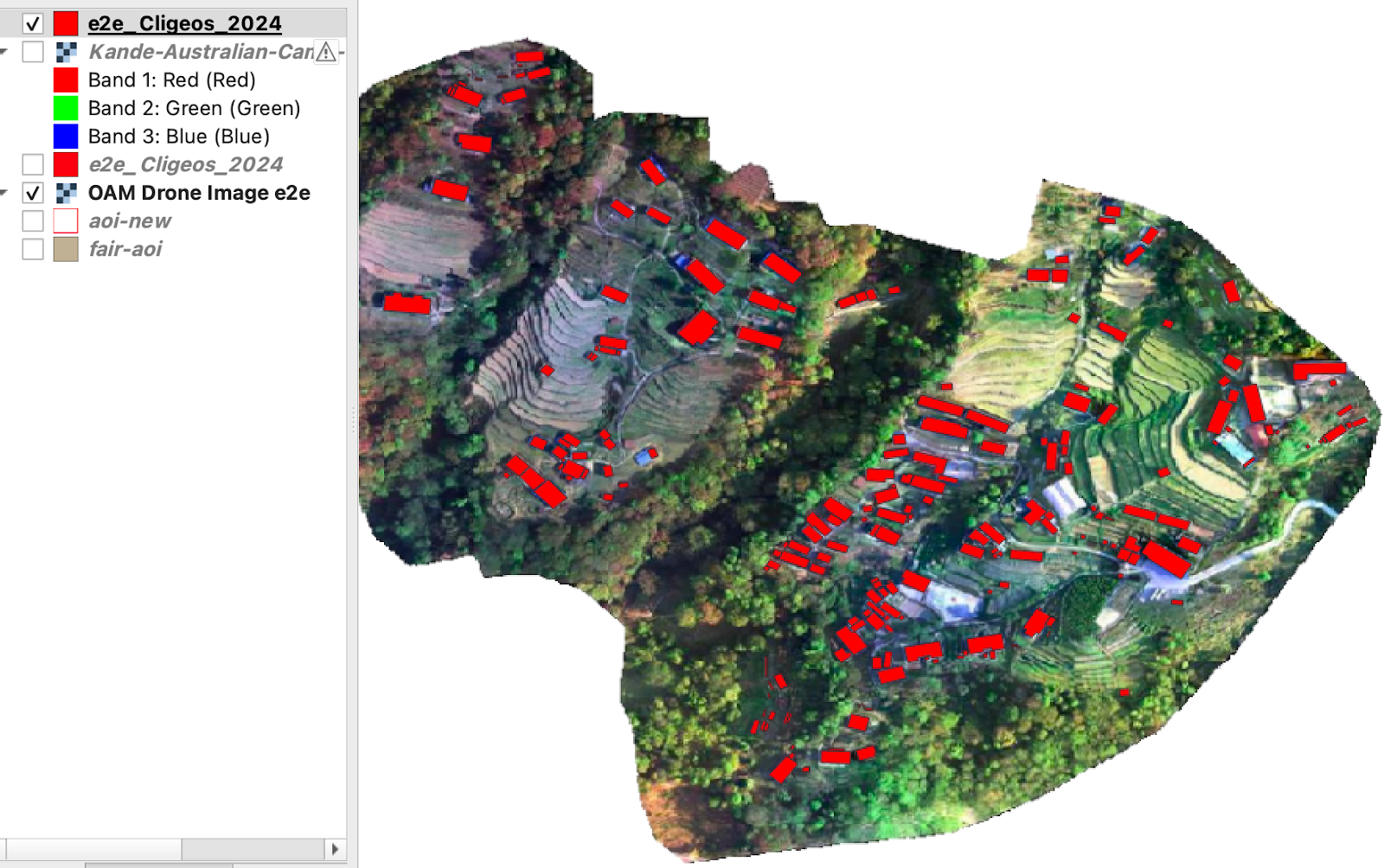Select the Kande-Australian-Can layer name
Screen dimensions: 1384x868
tap(201, 52)
